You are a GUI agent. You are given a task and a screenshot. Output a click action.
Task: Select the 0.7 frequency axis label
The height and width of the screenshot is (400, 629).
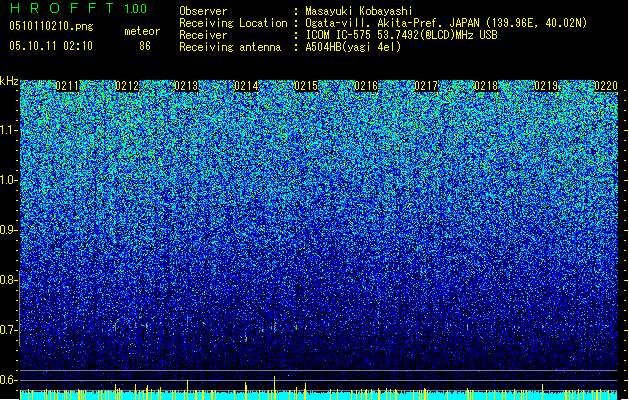coord(8,330)
